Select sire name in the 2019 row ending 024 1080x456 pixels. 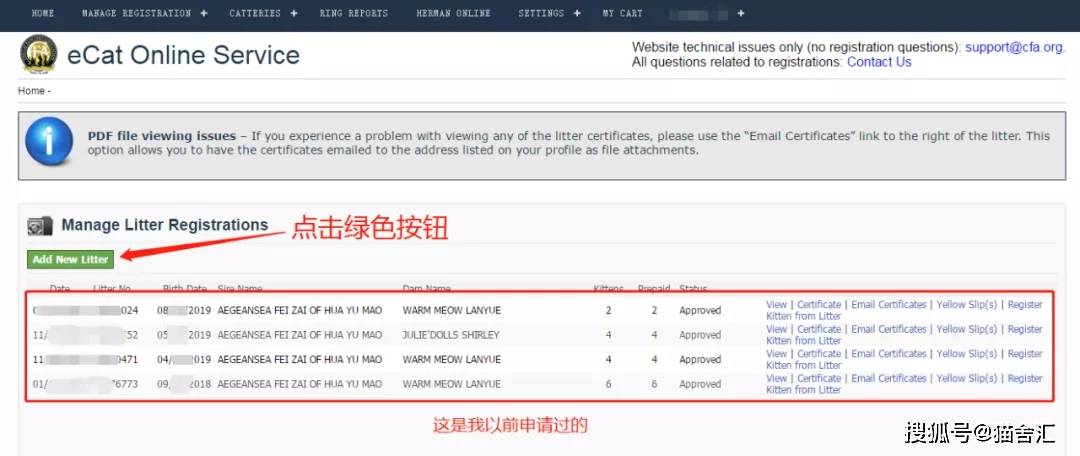(300, 311)
